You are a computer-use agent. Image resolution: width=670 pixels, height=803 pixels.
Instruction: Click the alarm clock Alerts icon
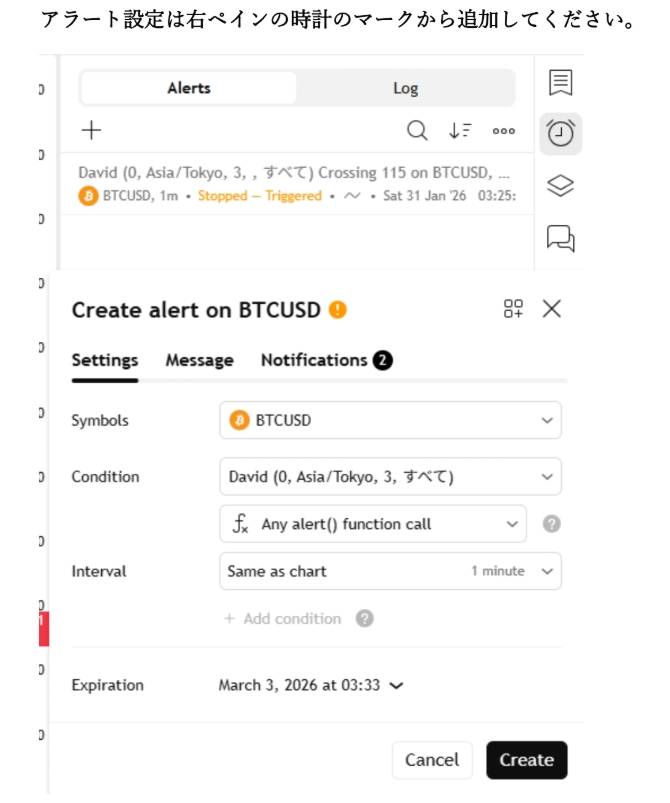[561, 133]
